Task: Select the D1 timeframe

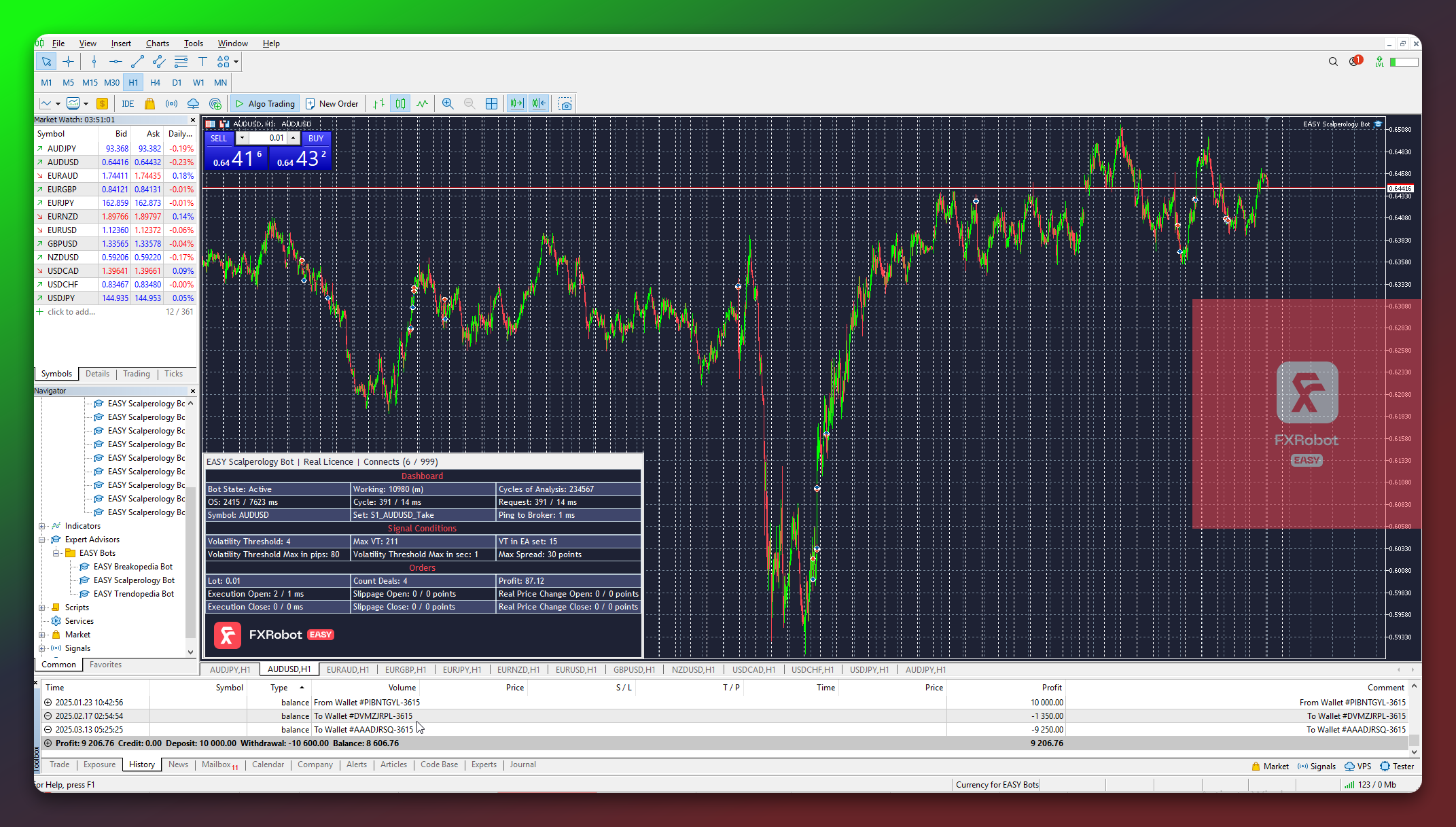Action: coord(177,83)
